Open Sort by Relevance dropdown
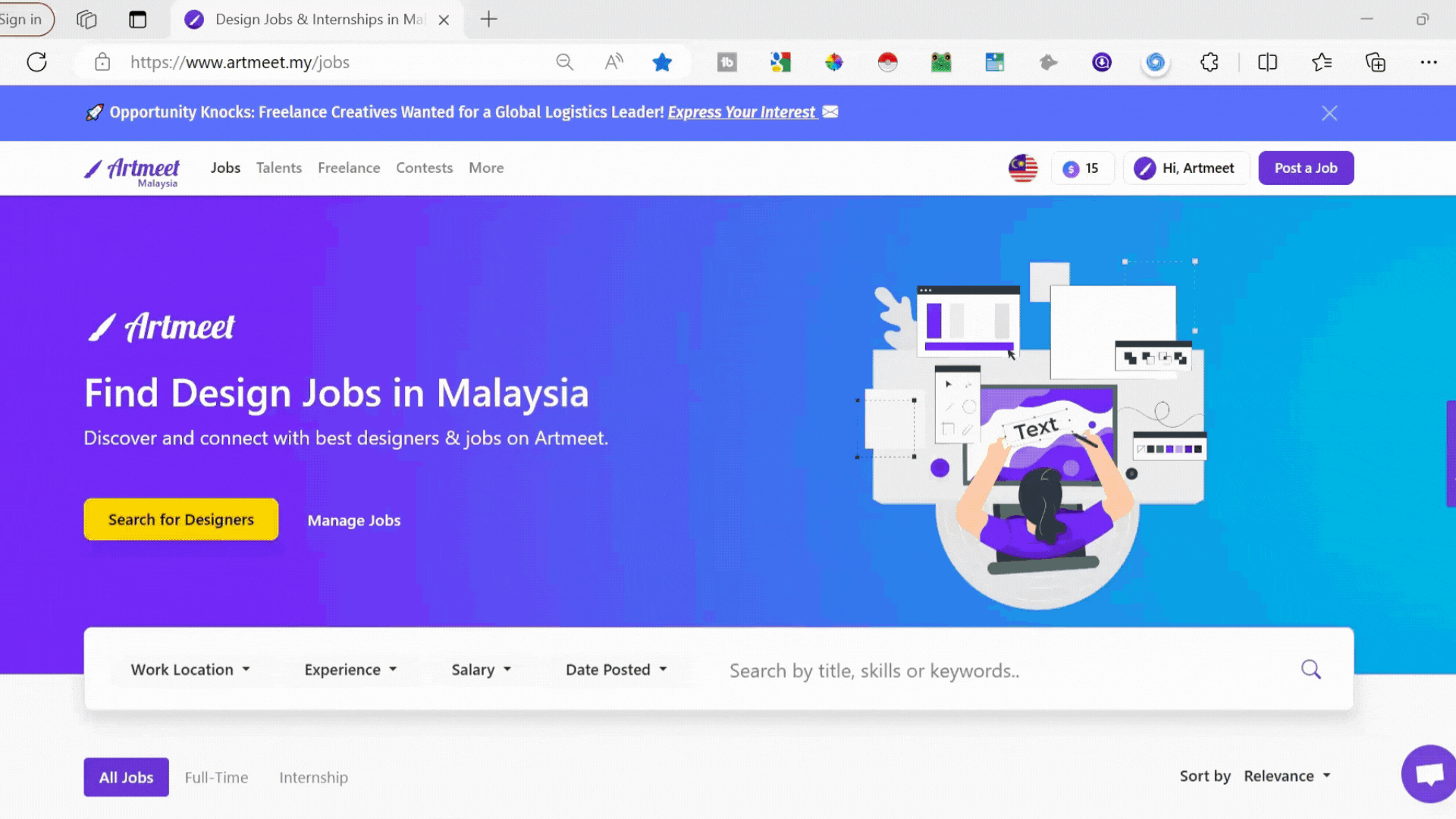The height and width of the screenshot is (819, 1456). (x=1287, y=776)
